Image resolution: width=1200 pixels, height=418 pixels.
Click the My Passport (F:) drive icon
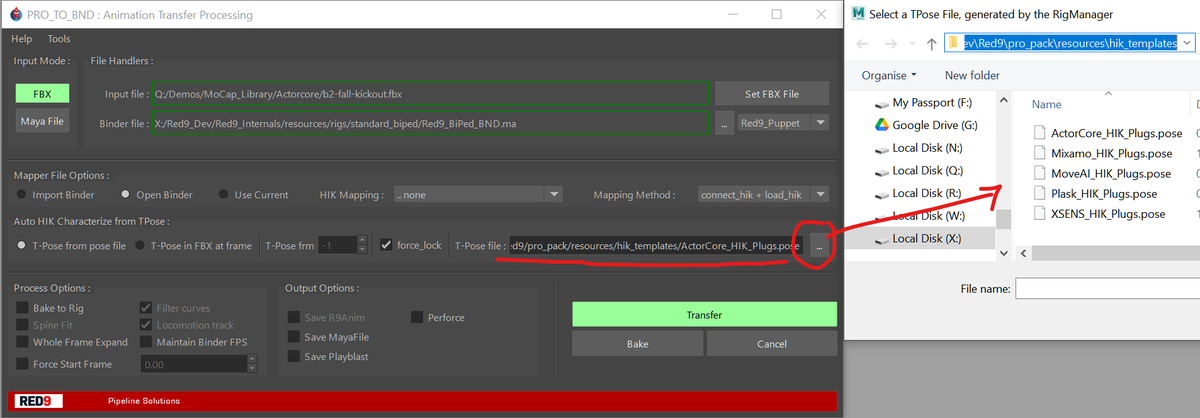tap(880, 103)
